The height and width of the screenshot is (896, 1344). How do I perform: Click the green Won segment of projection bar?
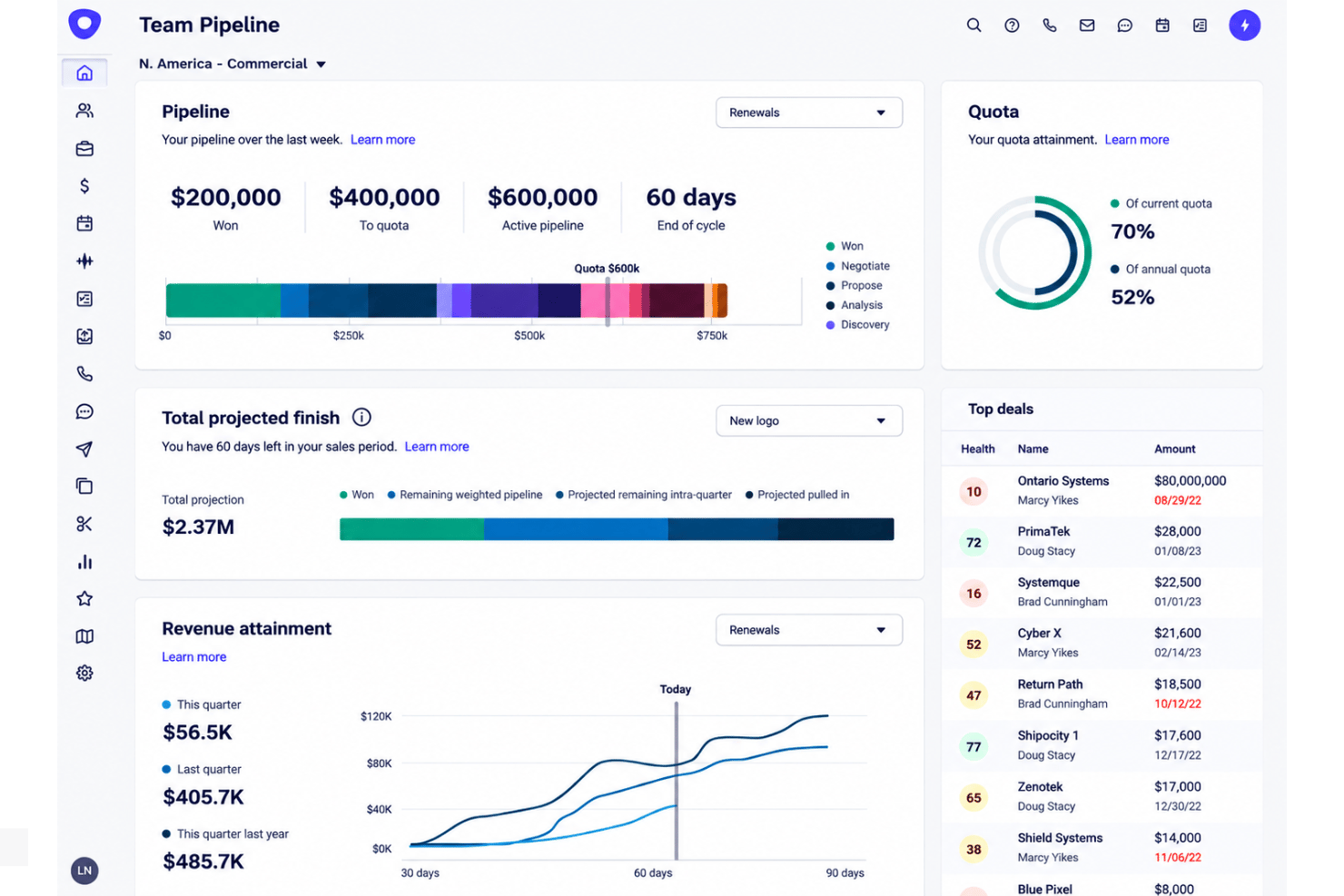pyautogui.click(x=411, y=529)
